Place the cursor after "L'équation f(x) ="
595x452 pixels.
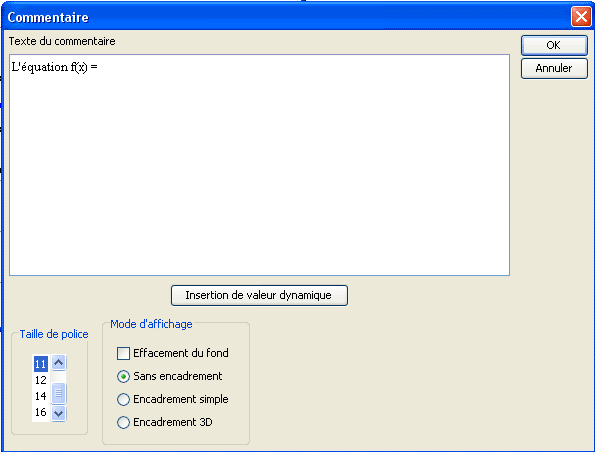click(x=99, y=67)
